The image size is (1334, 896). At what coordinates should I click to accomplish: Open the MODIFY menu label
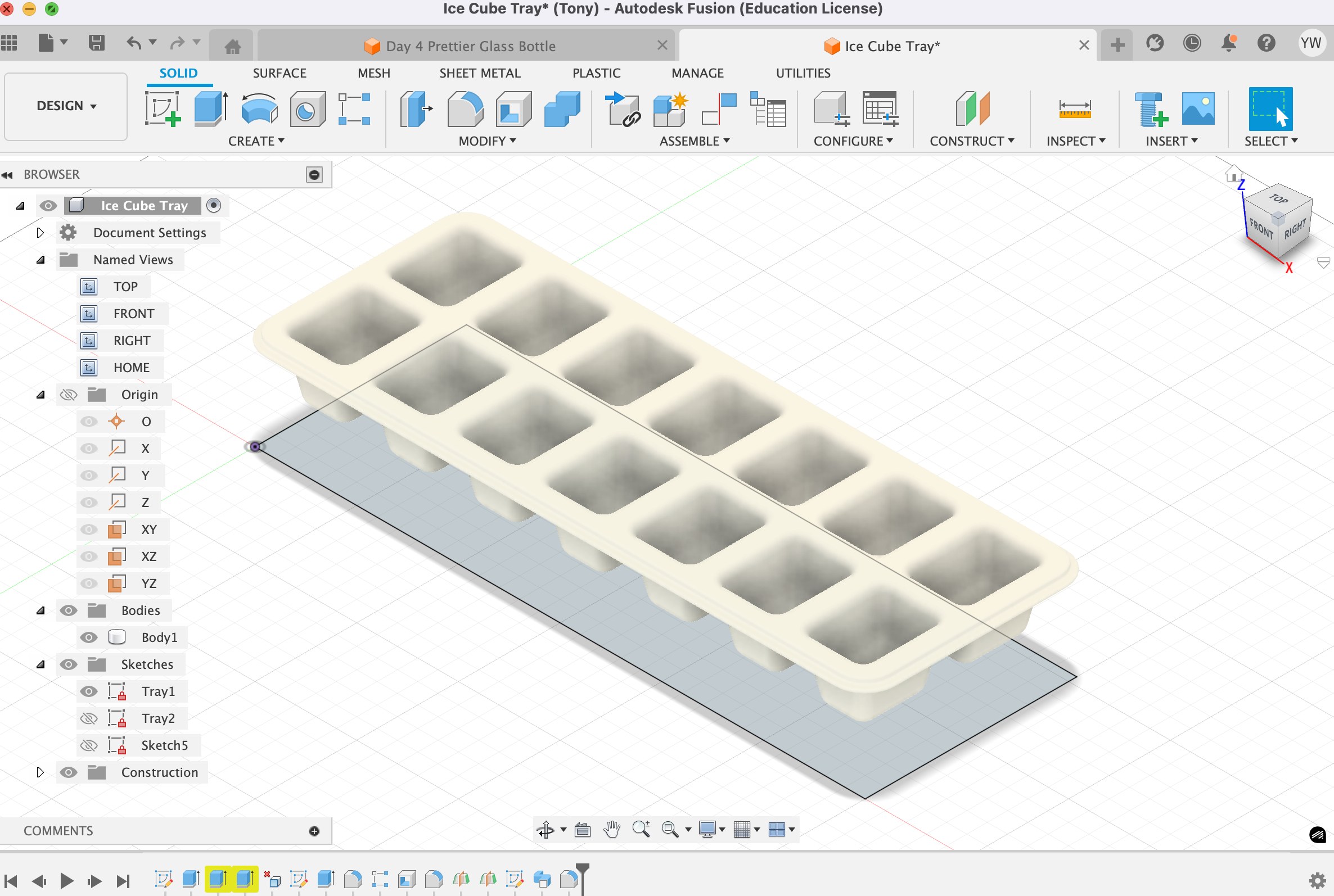pyautogui.click(x=487, y=141)
